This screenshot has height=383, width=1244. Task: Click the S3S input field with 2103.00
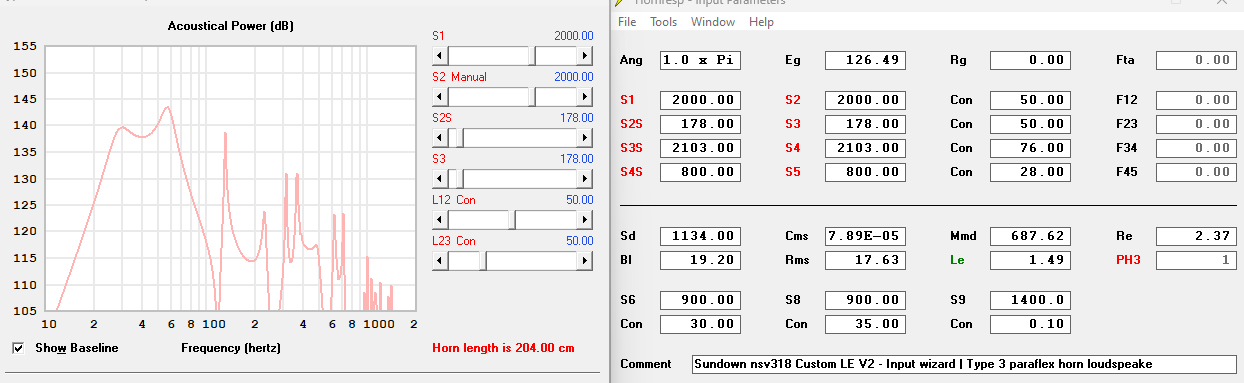pos(700,148)
